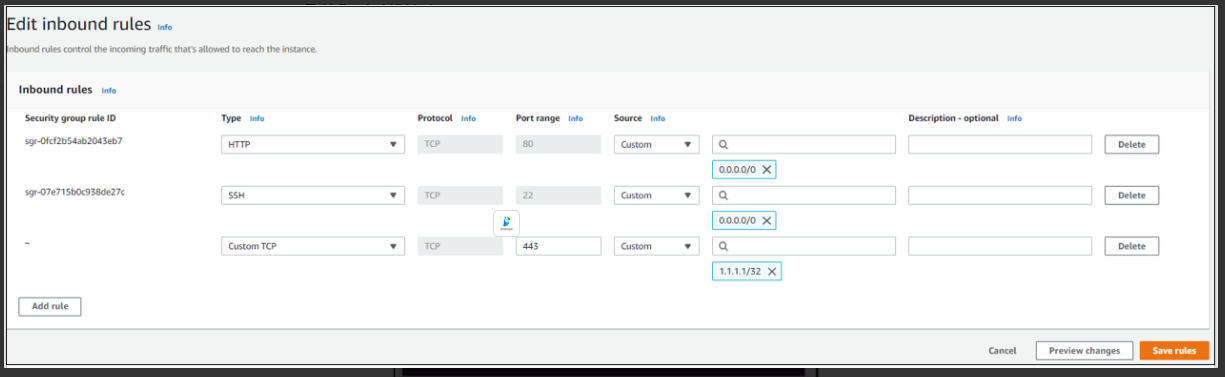The width and height of the screenshot is (1225, 377).
Task: Click the disabled port range field showing 80
Action: (x=558, y=144)
